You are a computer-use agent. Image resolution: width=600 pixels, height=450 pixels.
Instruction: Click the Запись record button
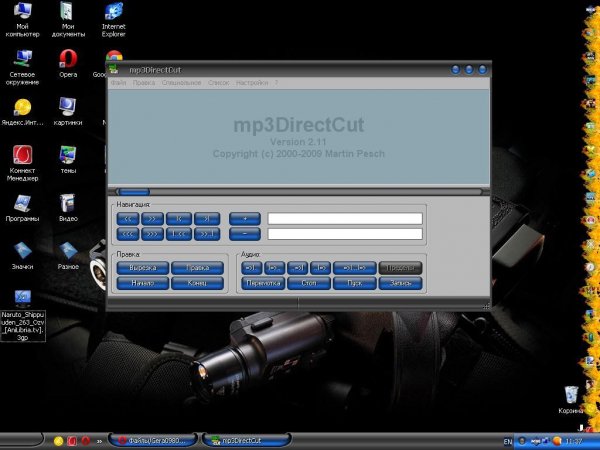[400, 283]
